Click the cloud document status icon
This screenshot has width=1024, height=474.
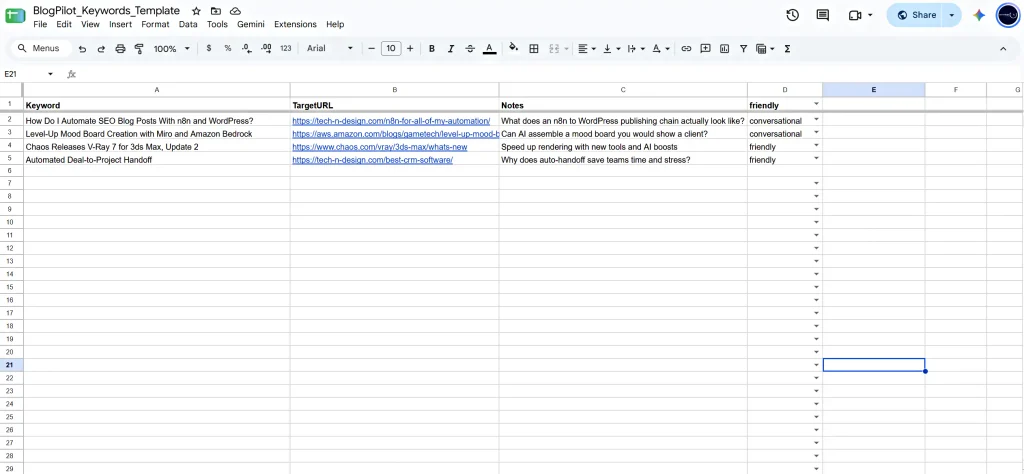click(235, 11)
